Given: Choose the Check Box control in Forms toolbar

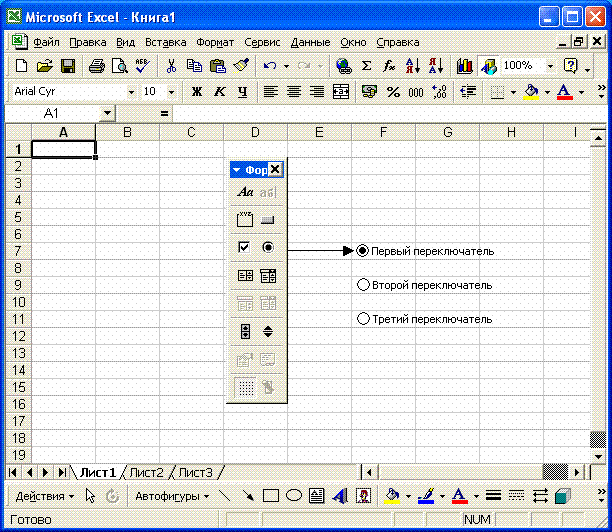Looking at the screenshot, I should [244, 247].
